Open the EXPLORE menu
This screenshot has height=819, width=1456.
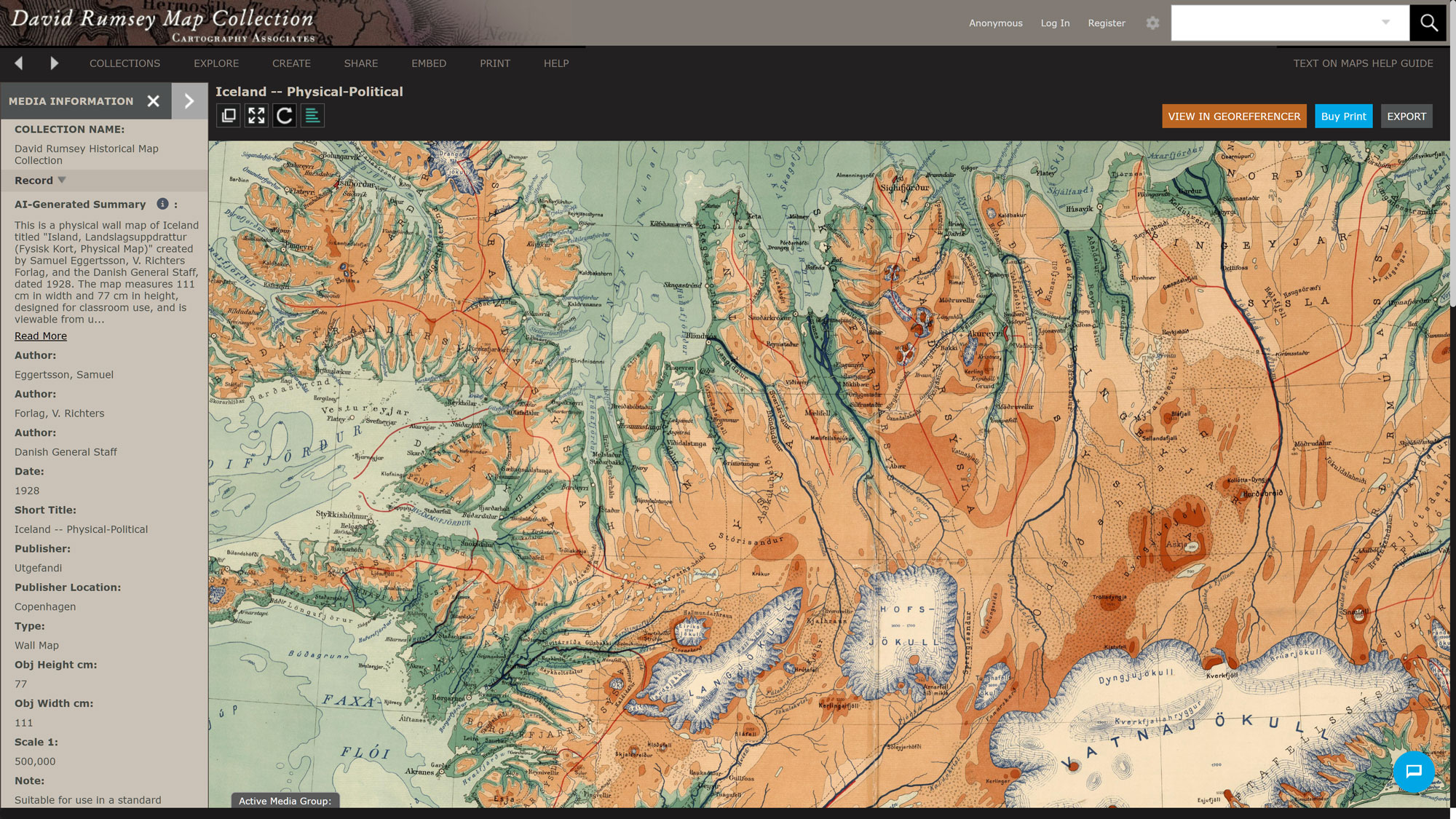[x=216, y=63]
